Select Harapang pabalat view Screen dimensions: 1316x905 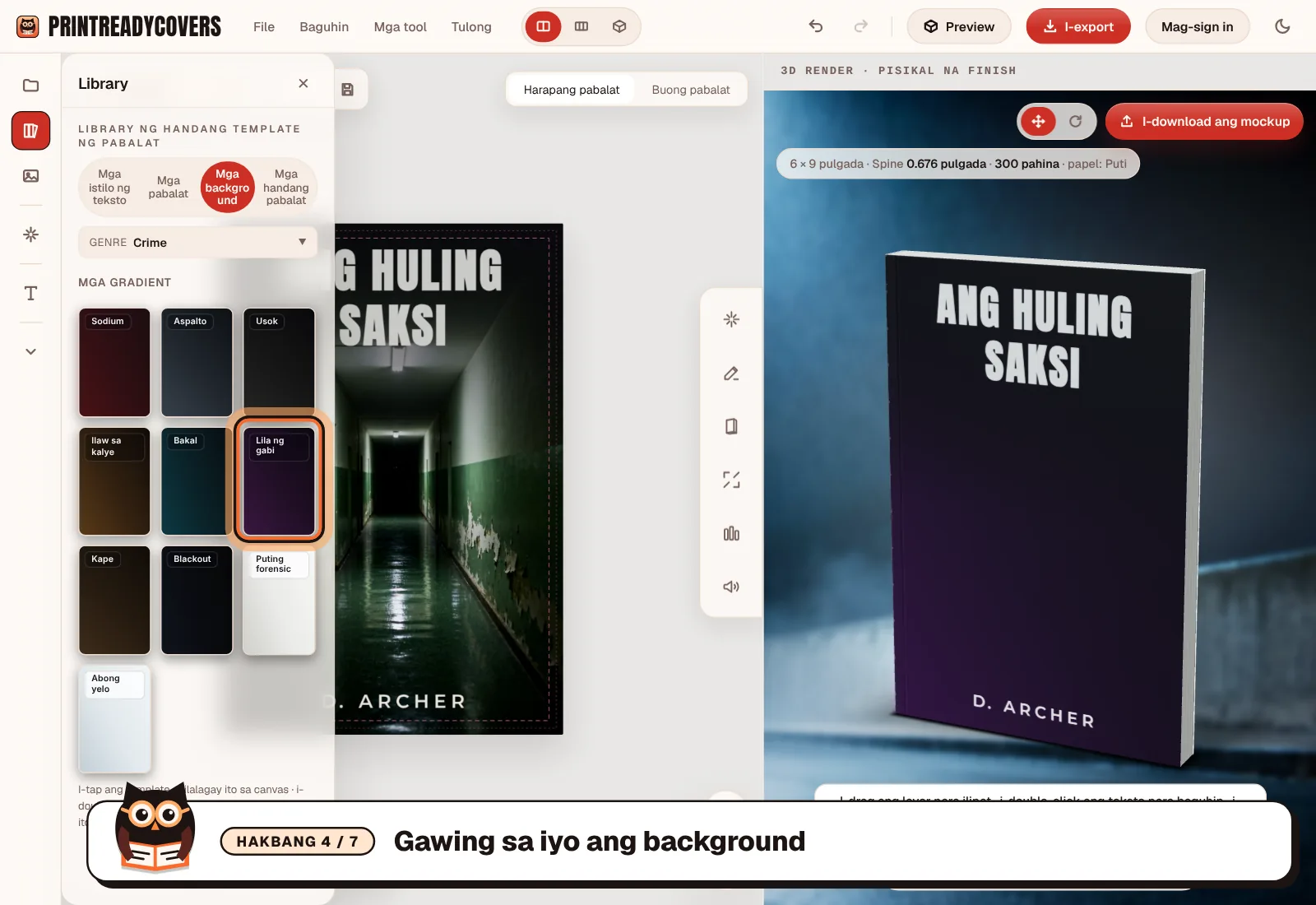tap(572, 90)
